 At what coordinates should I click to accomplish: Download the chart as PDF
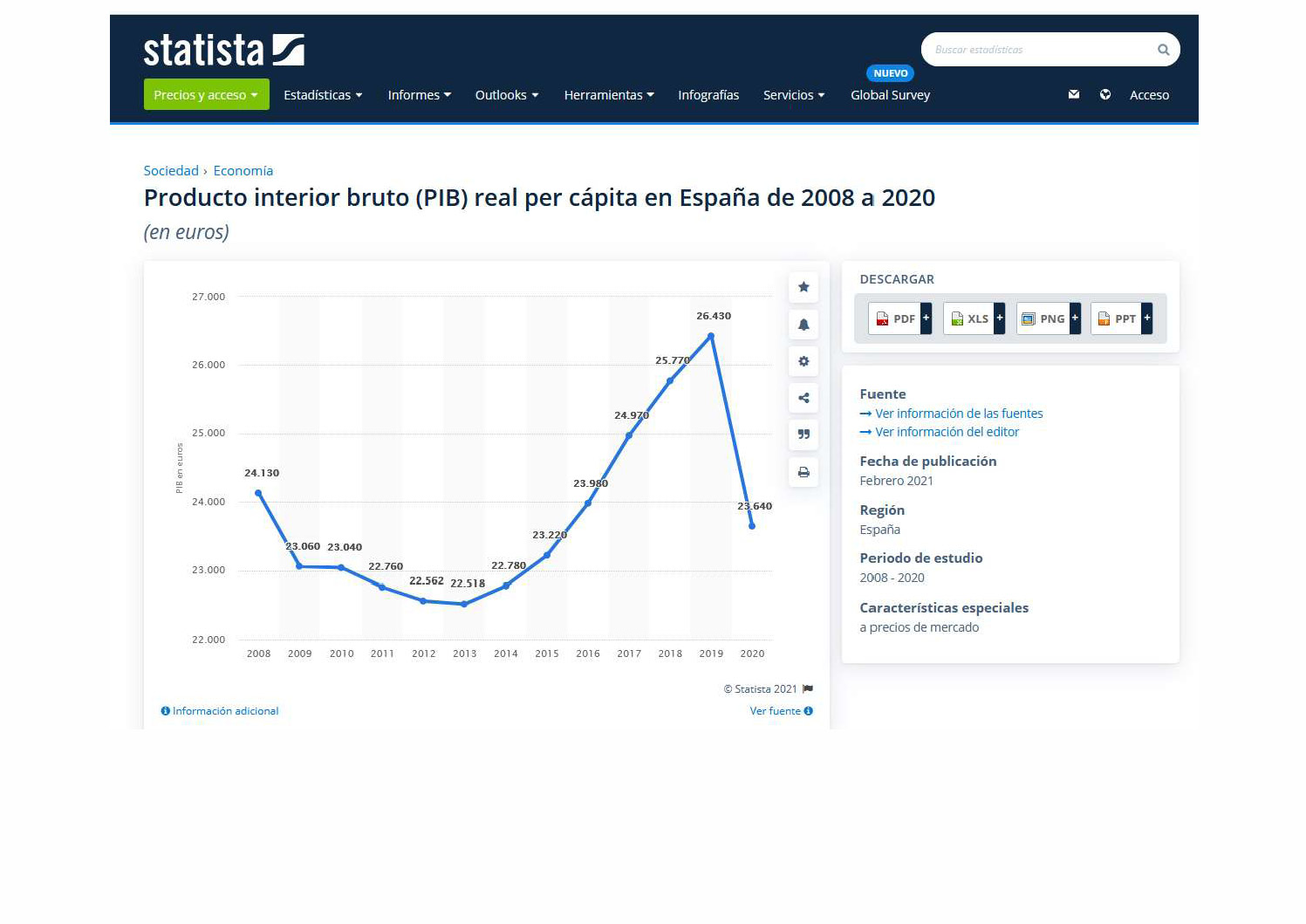click(899, 318)
